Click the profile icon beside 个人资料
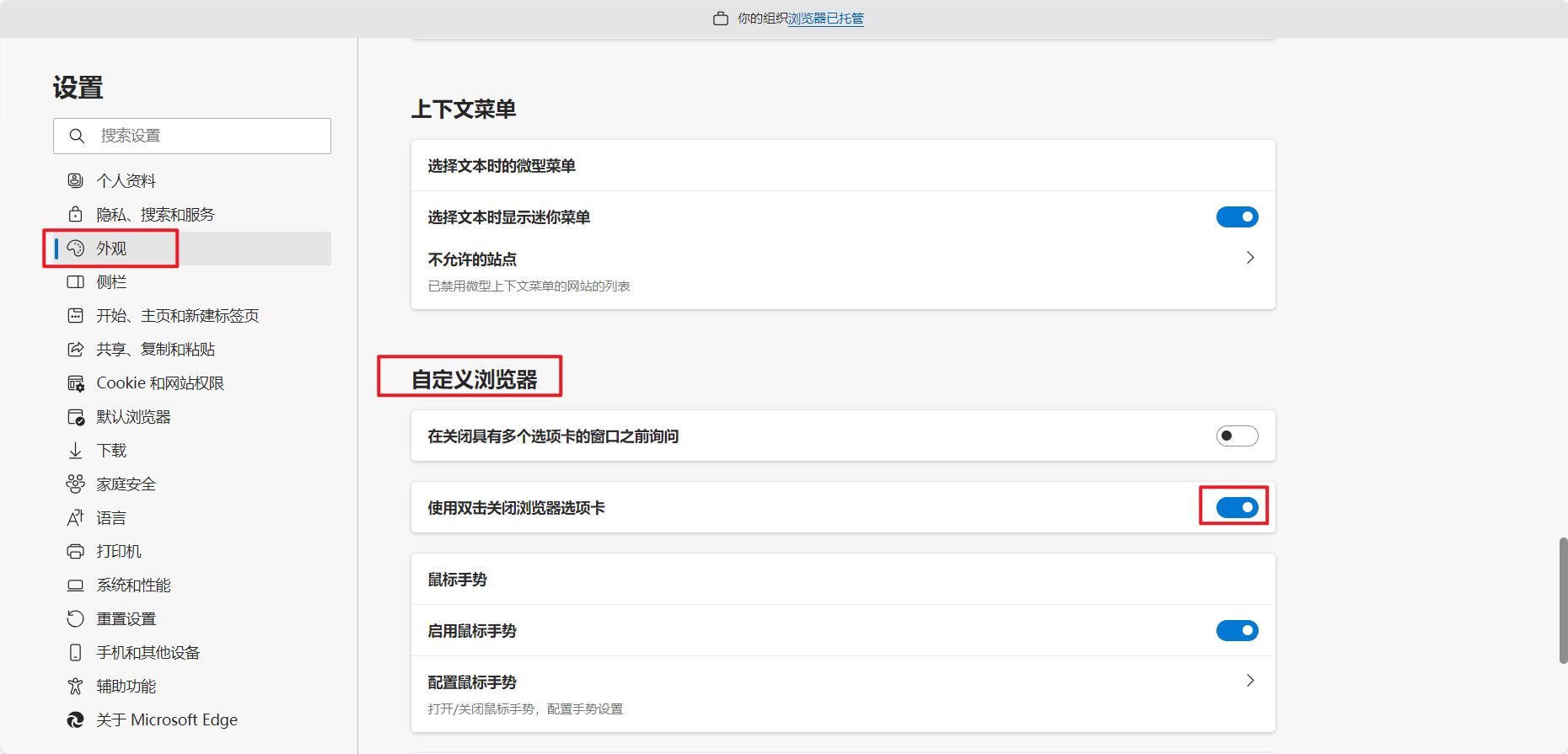This screenshot has width=1568, height=754. pos(75,180)
